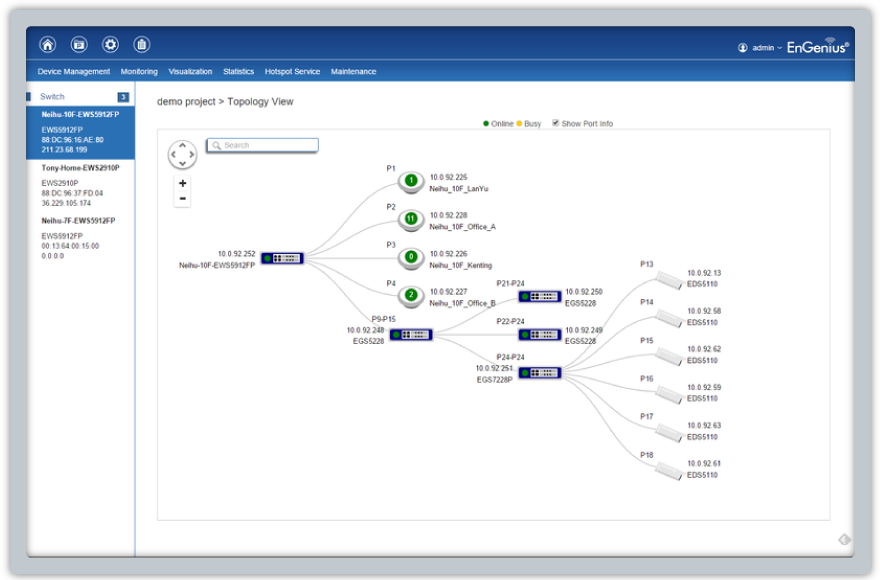Select the Neihu-10F-EWS5912FP root switch icon
This screenshot has height=580, width=880.
tap(282, 258)
